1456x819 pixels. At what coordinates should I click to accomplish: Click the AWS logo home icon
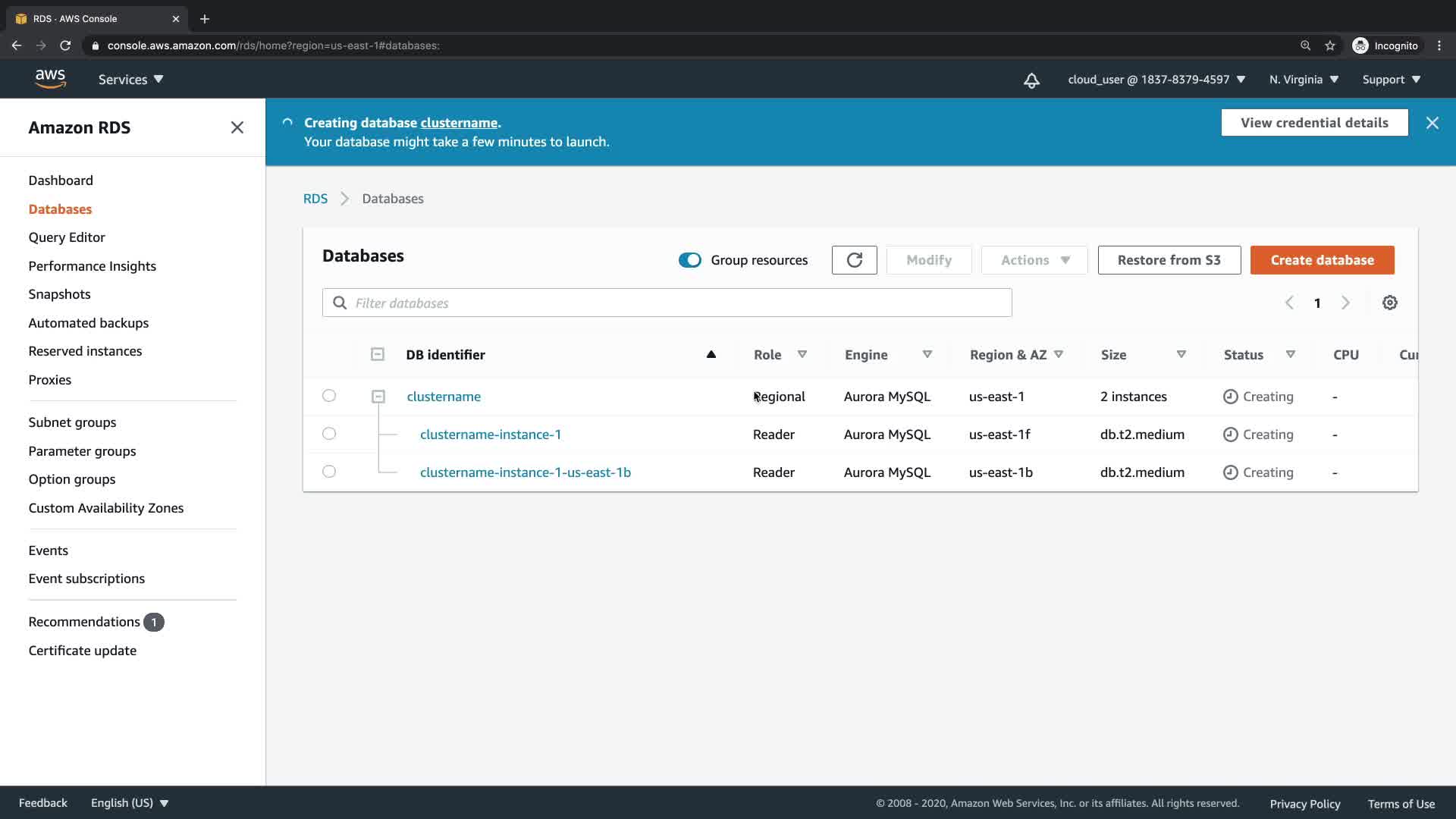(50, 79)
